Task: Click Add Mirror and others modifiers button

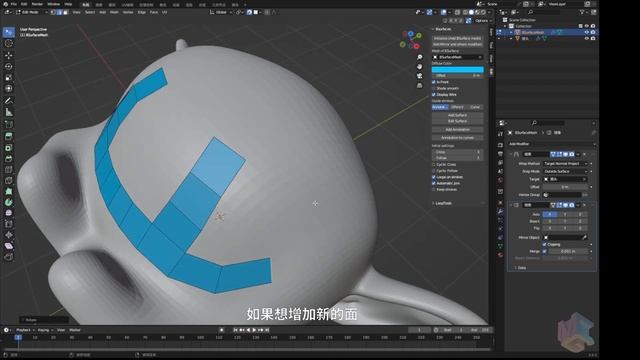Action: click(458, 44)
